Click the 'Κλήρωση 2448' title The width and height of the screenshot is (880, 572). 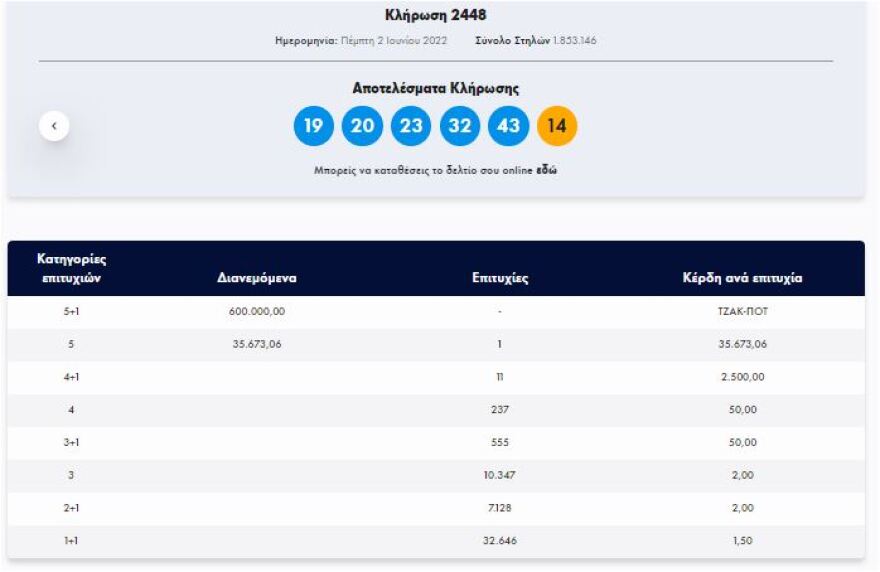click(x=436, y=15)
